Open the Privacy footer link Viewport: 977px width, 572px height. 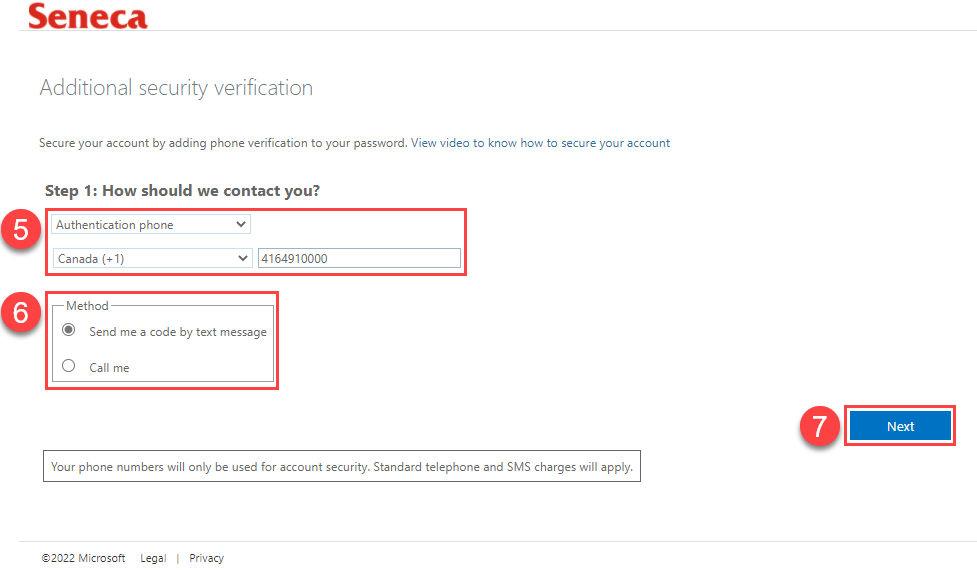click(206, 558)
